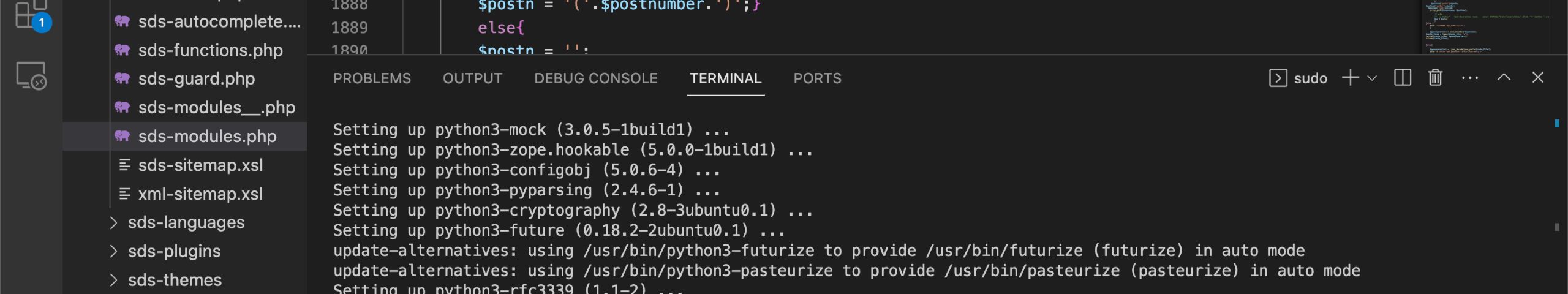1568x294 pixels.
Task: Click the terminal scrollbar marker
Action: [x=1556, y=123]
